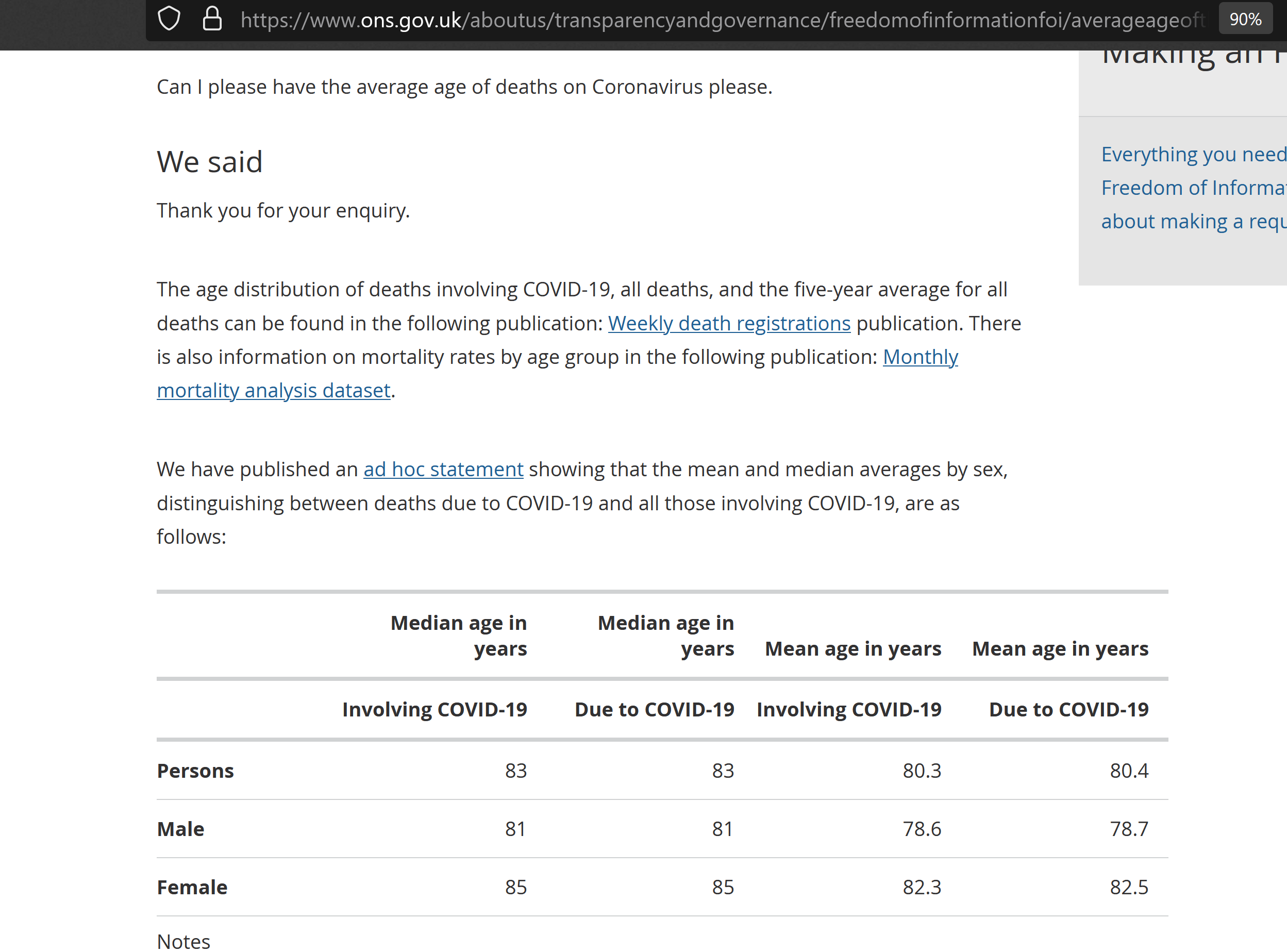Click the 90% zoom level indicator

(x=1245, y=19)
